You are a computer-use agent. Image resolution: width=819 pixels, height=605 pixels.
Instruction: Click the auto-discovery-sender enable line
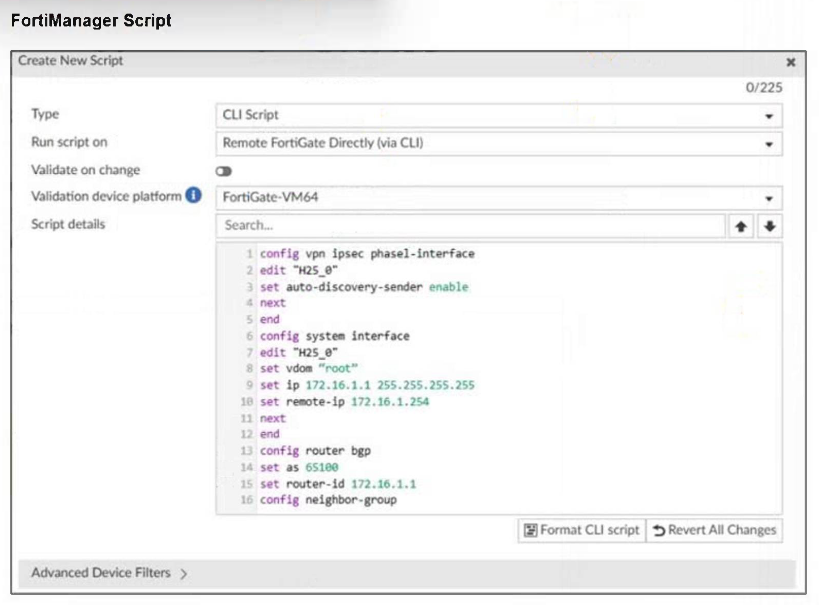click(364, 287)
